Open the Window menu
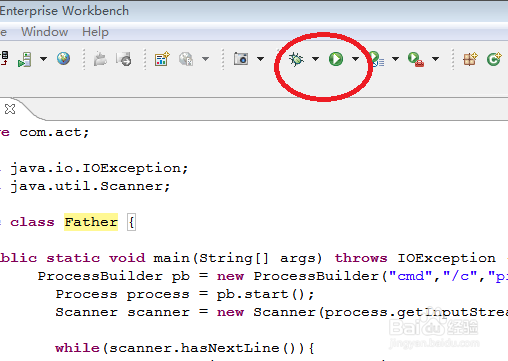Image resolution: width=508 pixels, height=361 pixels. [45, 32]
